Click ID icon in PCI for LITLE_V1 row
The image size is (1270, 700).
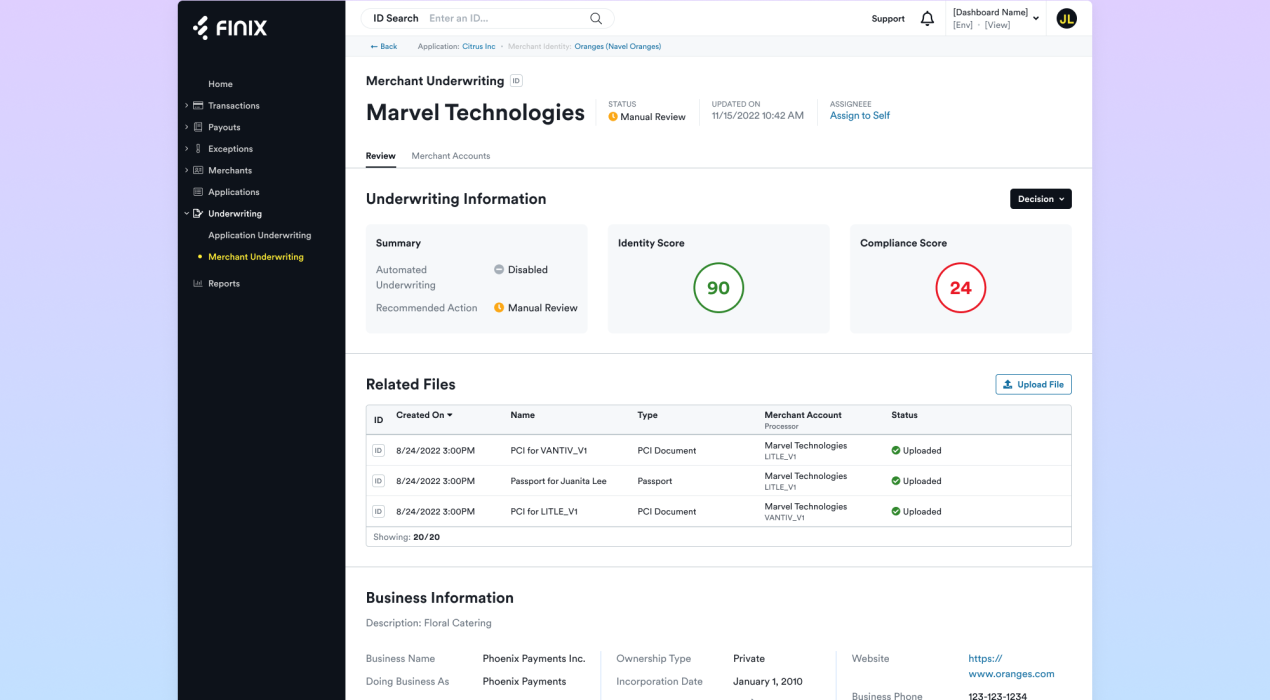(x=378, y=511)
